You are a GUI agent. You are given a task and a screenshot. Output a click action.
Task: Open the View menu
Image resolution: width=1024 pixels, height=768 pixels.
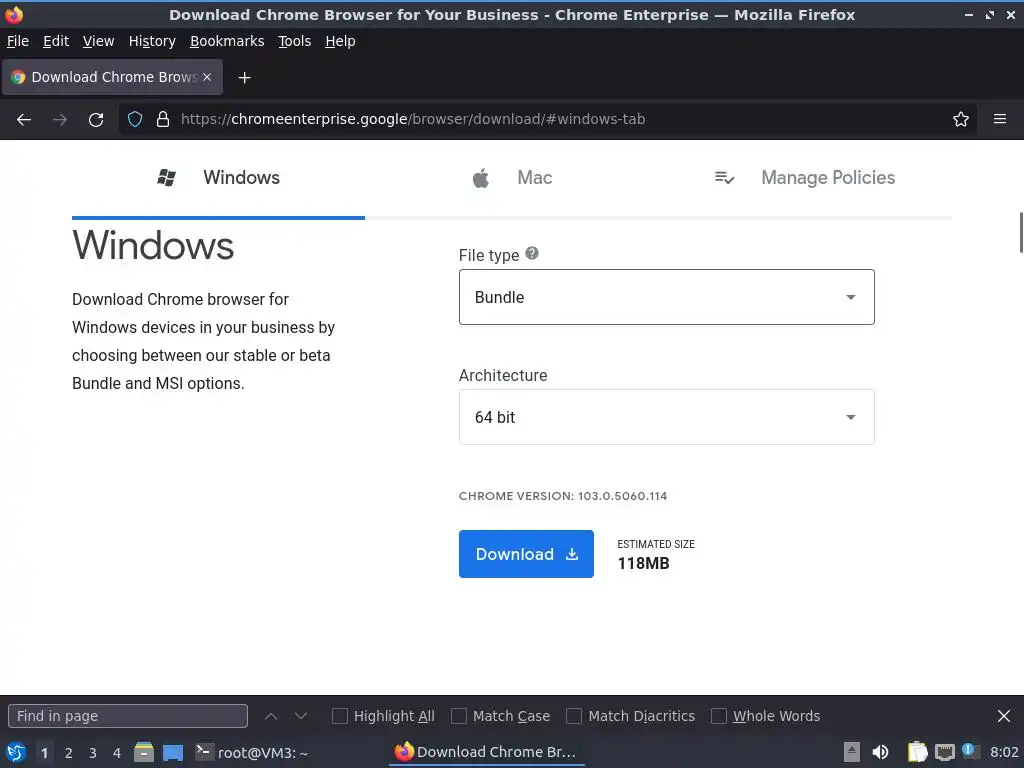(x=99, y=41)
